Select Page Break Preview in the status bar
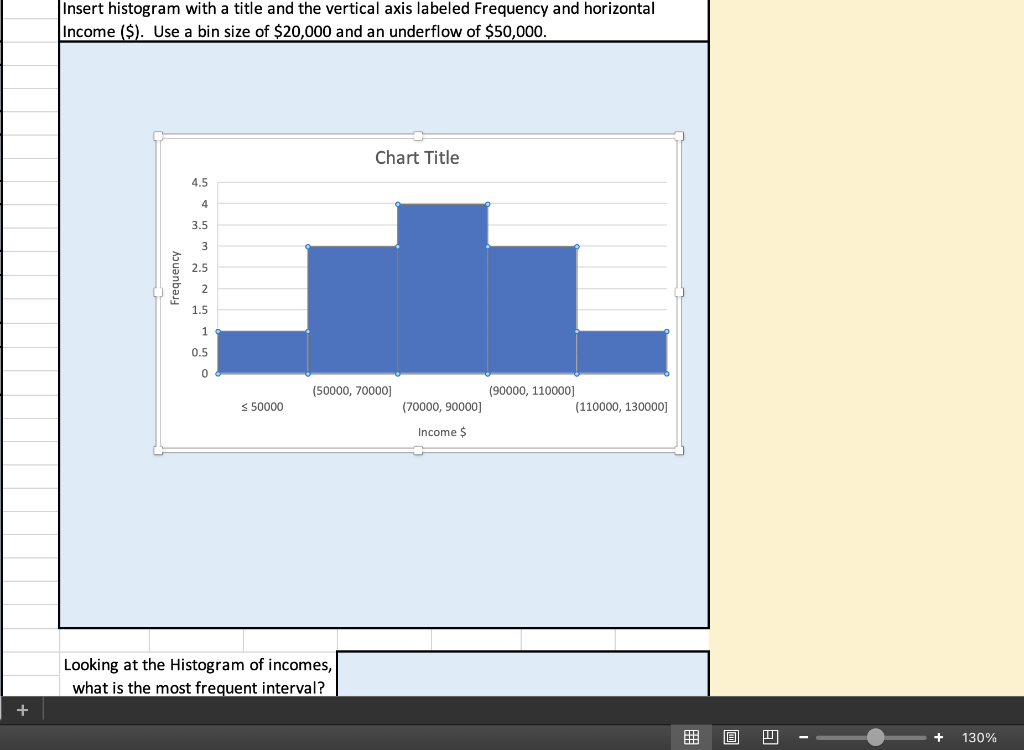Screen dimensions: 1024x750 point(769,737)
